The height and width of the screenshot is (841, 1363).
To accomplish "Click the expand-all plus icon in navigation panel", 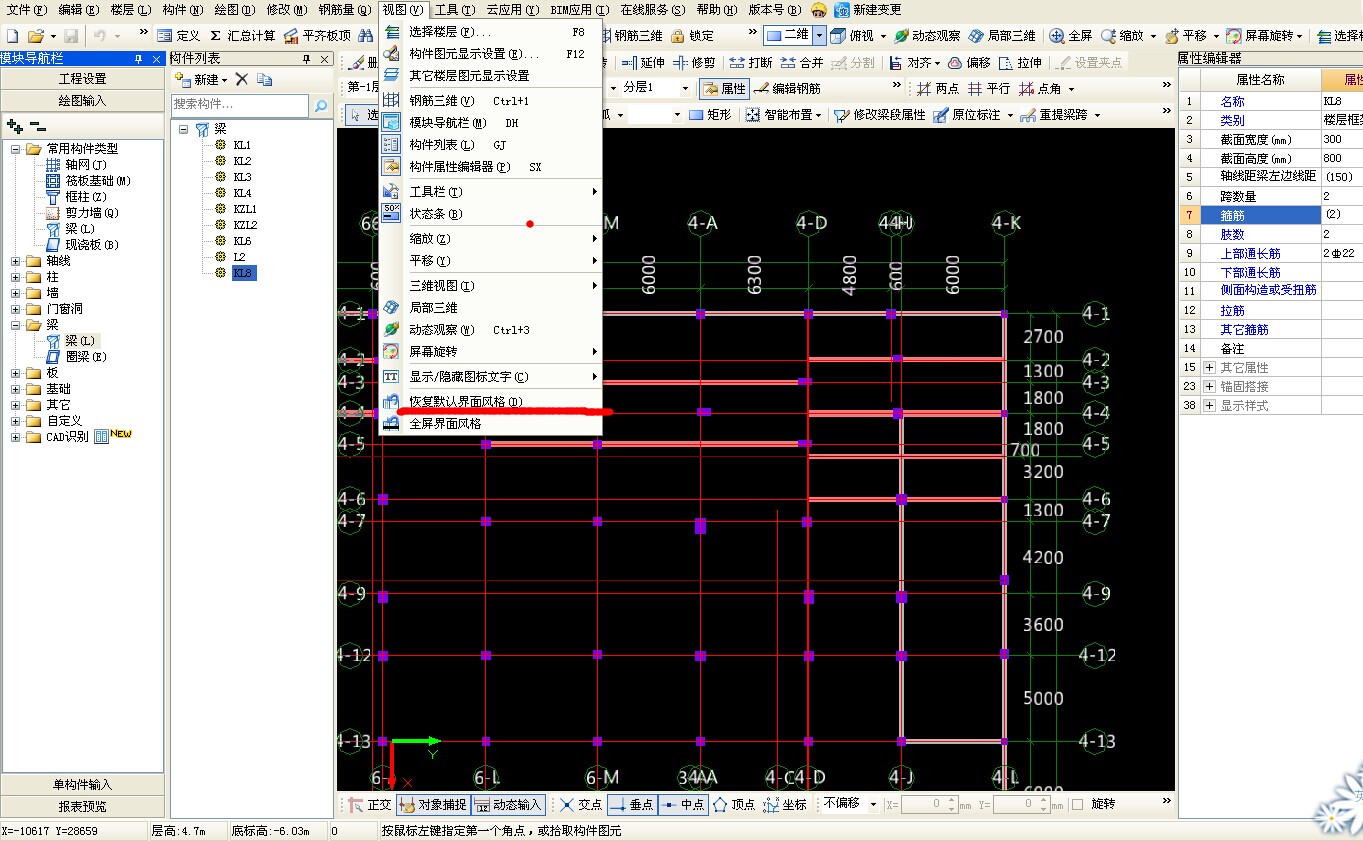I will [x=14, y=126].
